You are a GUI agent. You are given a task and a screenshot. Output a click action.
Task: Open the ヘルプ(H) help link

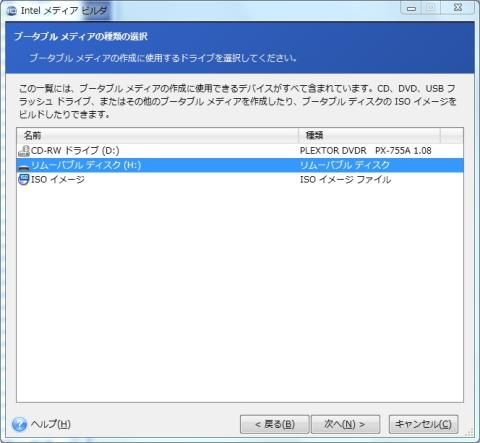tap(50, 424)
